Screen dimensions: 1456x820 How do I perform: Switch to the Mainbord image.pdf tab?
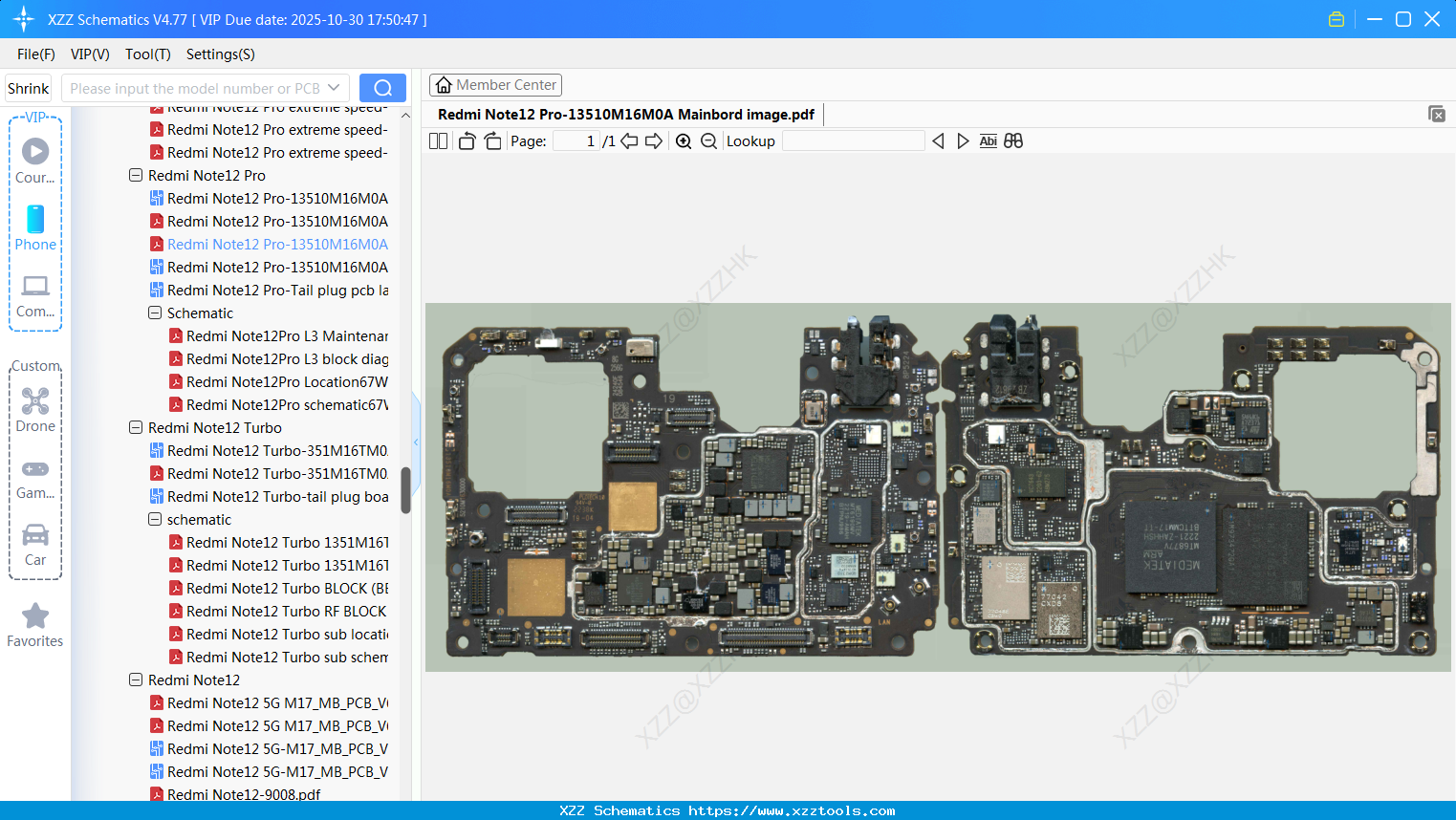click(x=626, y=114)
